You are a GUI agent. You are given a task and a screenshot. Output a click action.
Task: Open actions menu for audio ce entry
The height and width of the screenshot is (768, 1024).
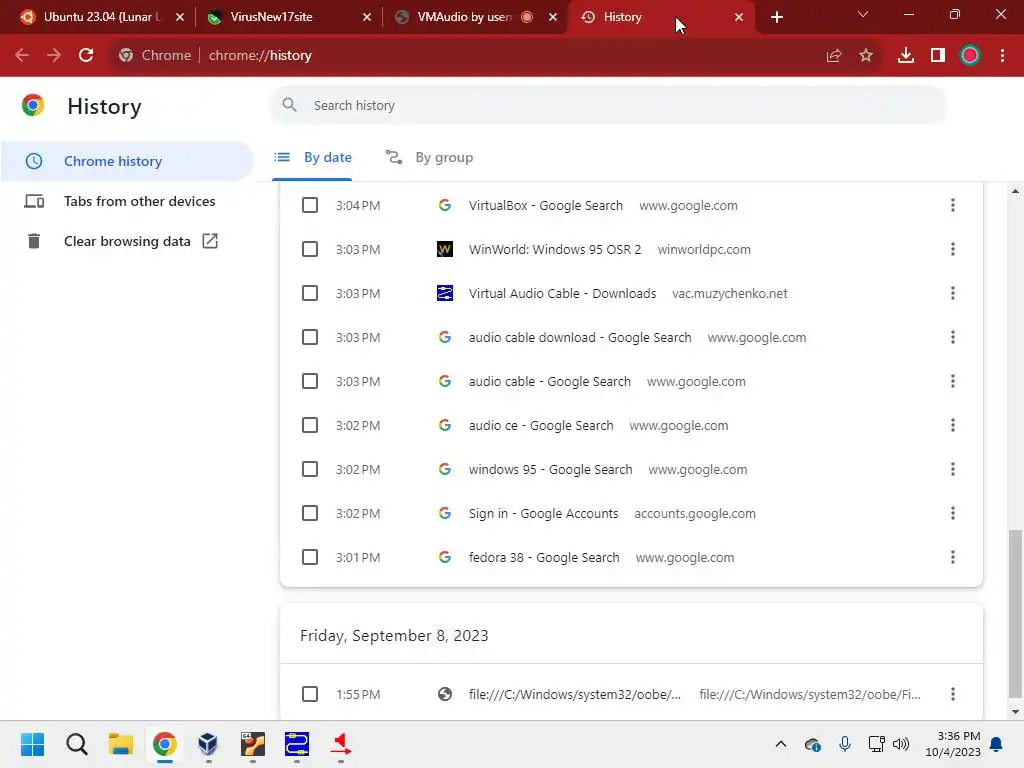click(953, 425)
